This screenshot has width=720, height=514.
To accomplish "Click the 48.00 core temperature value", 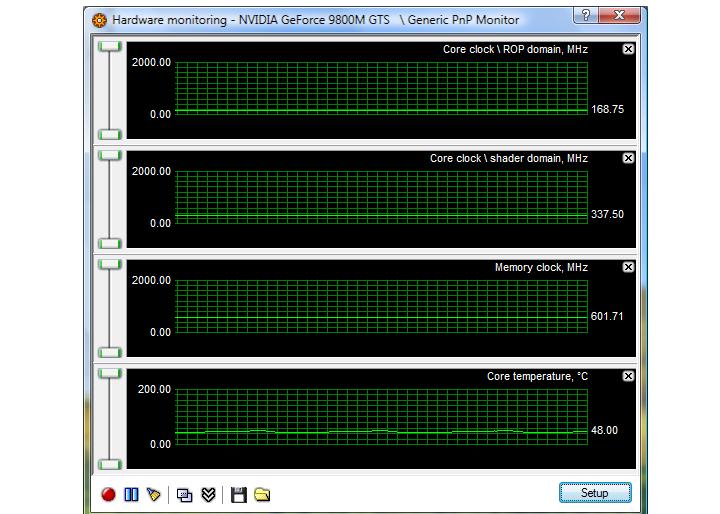I will 604,430.
